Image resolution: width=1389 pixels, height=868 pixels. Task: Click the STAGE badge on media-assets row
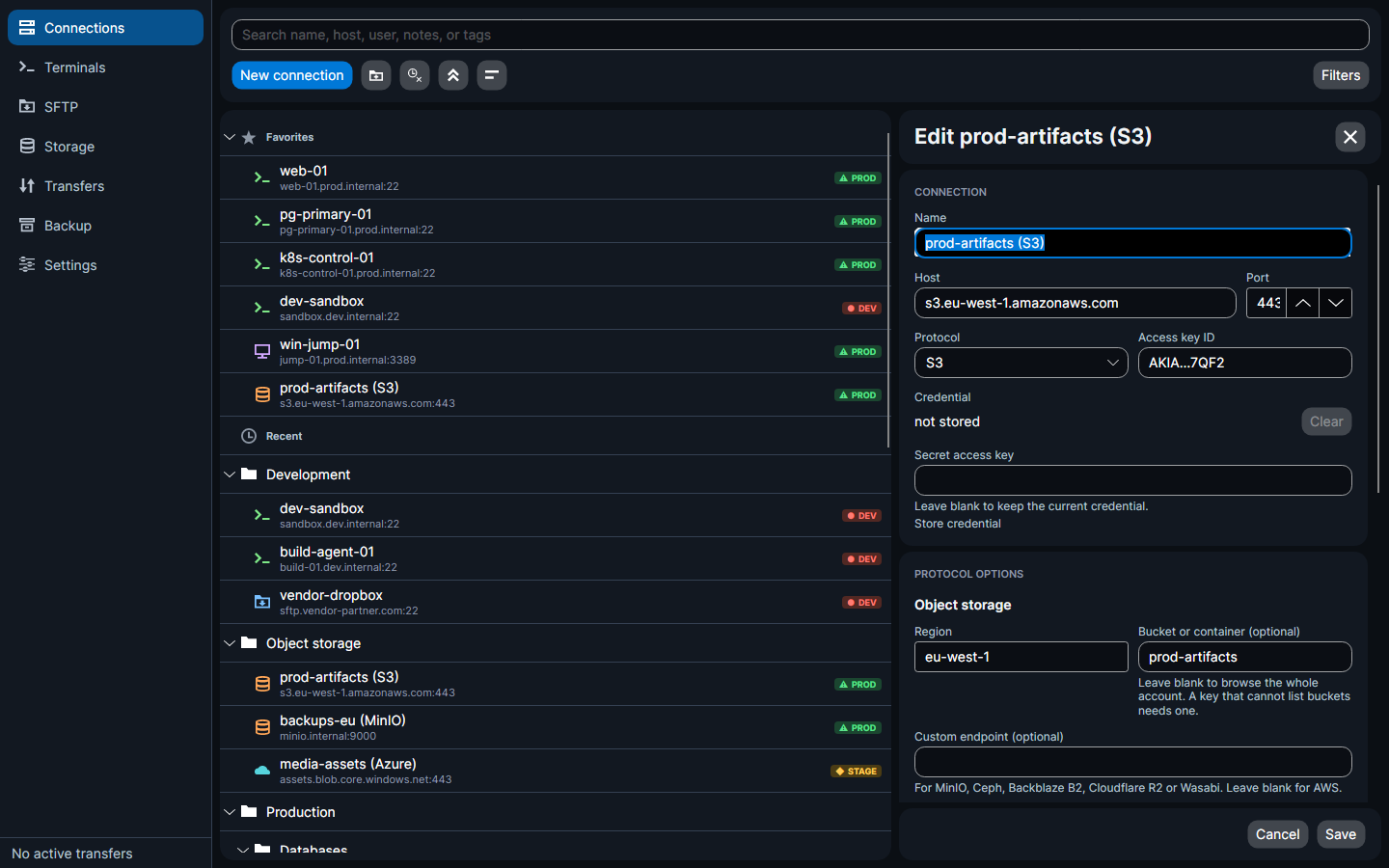856,772
